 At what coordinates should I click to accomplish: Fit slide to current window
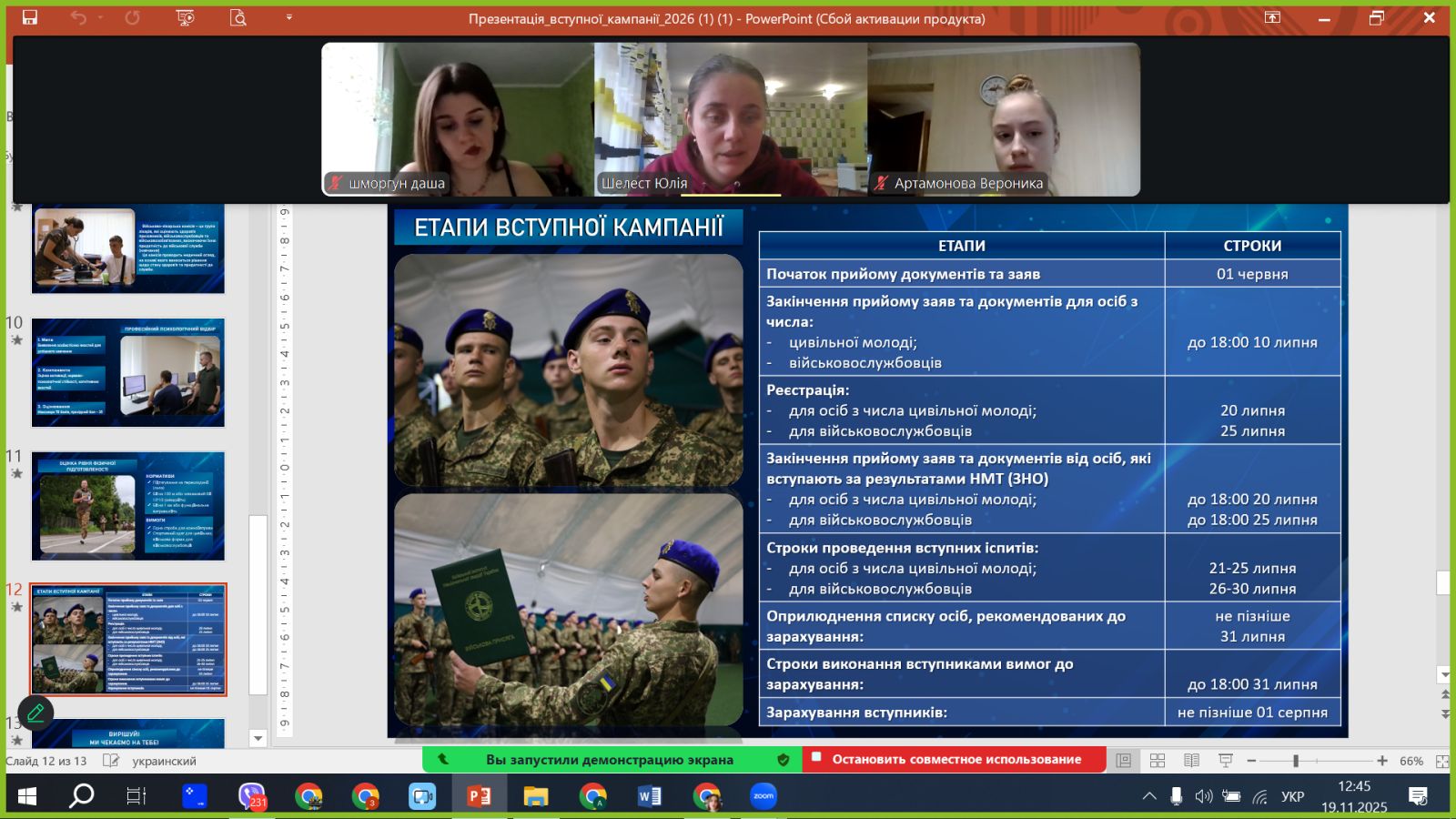click(x=1442, y=761)
